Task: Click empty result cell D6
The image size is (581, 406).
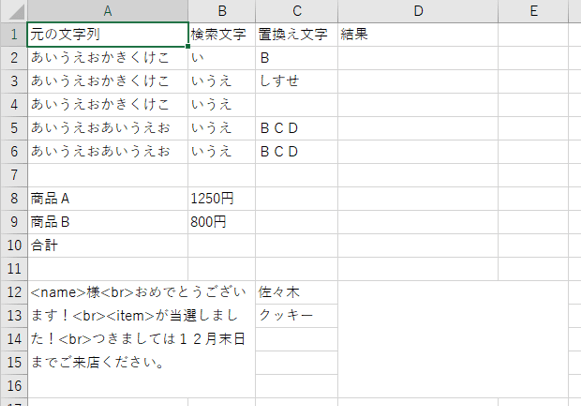Action: pos(418,152)
